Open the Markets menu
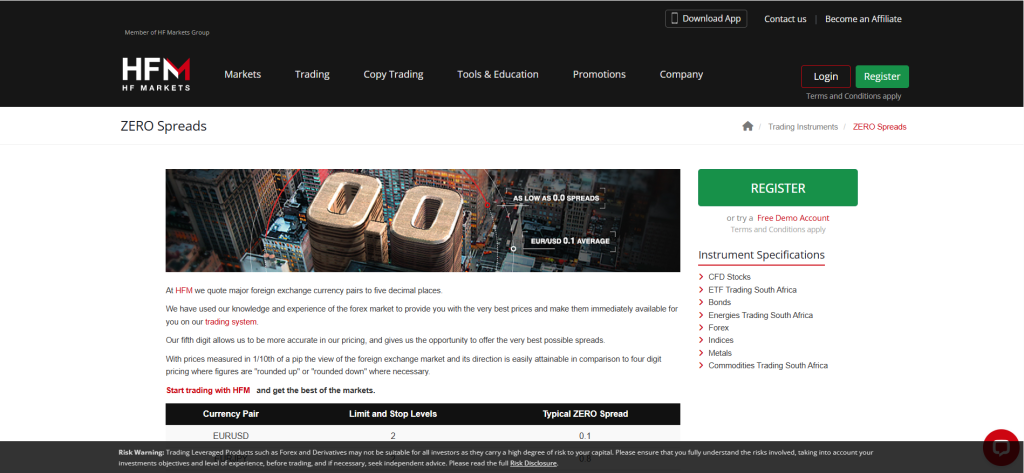Screen dimensions: 1024x473 pos(242,74)
